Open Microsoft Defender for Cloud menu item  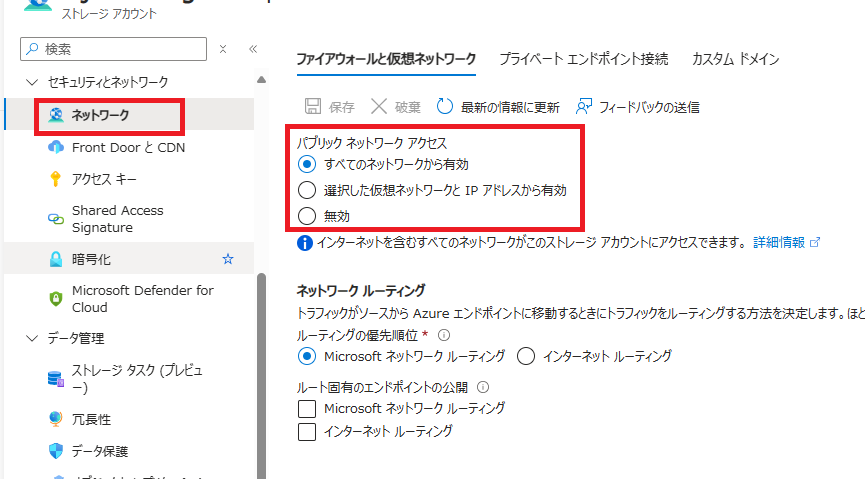[x=130, y=299]
